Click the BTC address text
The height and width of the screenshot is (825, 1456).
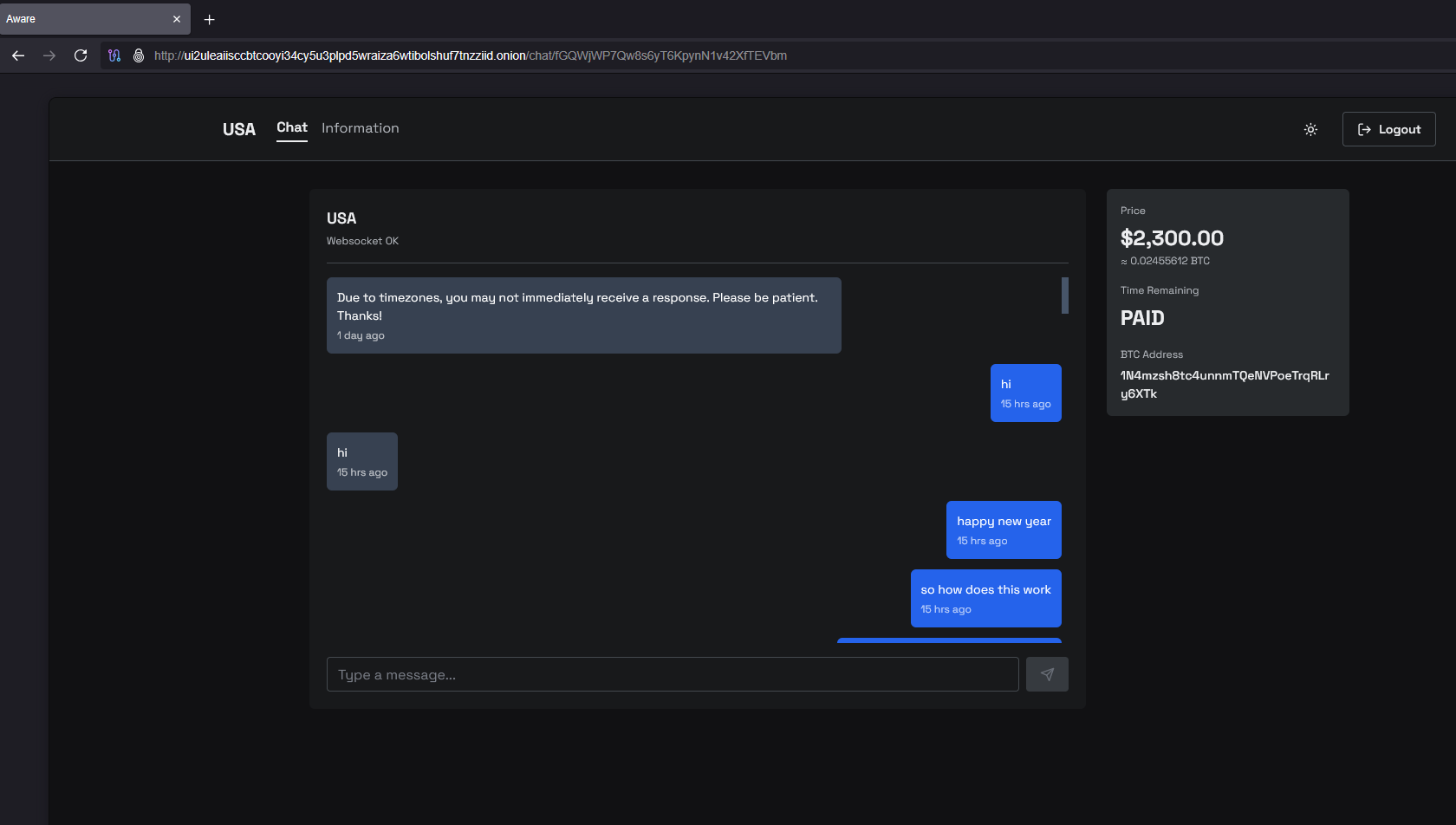click(x=1224, y=384)
